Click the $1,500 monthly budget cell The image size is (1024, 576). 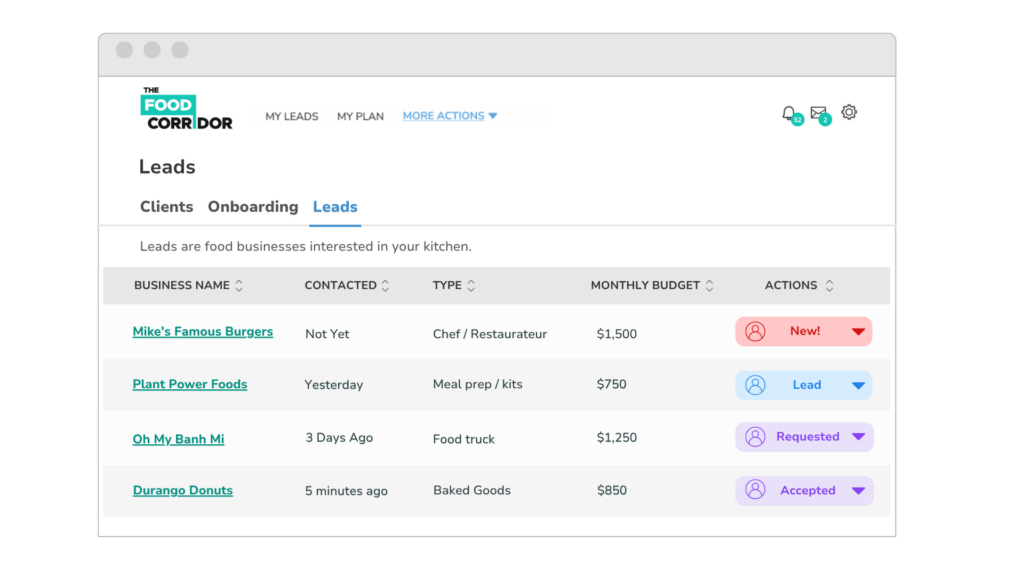click(616, 334)
